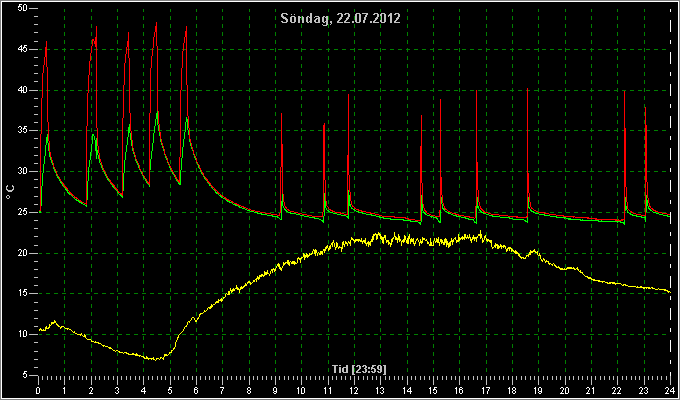This screenshot has width=680, height=400.
Task: Select hour 9 on the time axis
Action: (275, 390)
